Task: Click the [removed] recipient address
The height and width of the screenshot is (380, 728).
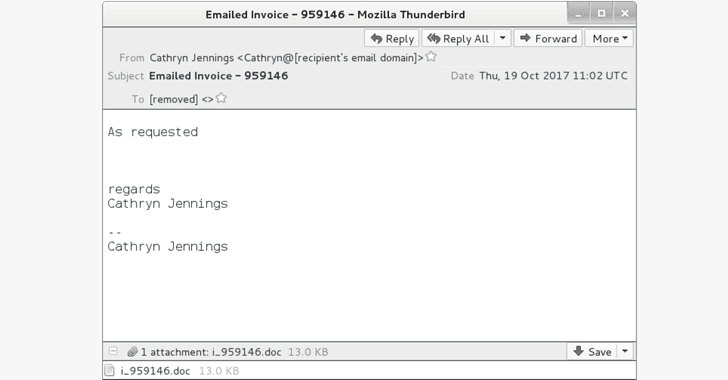Action: [181, 99]
